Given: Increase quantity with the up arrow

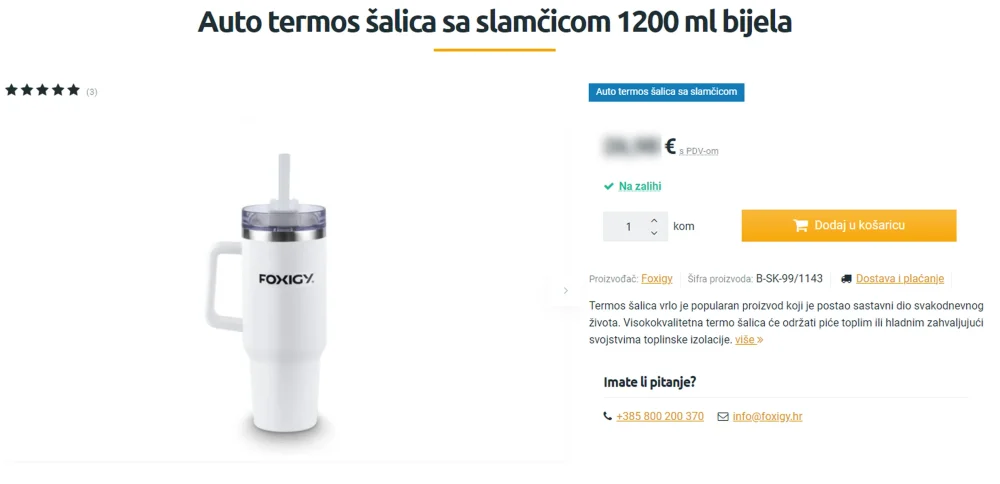Looking at the screenshot, I should tap(654, 220).
